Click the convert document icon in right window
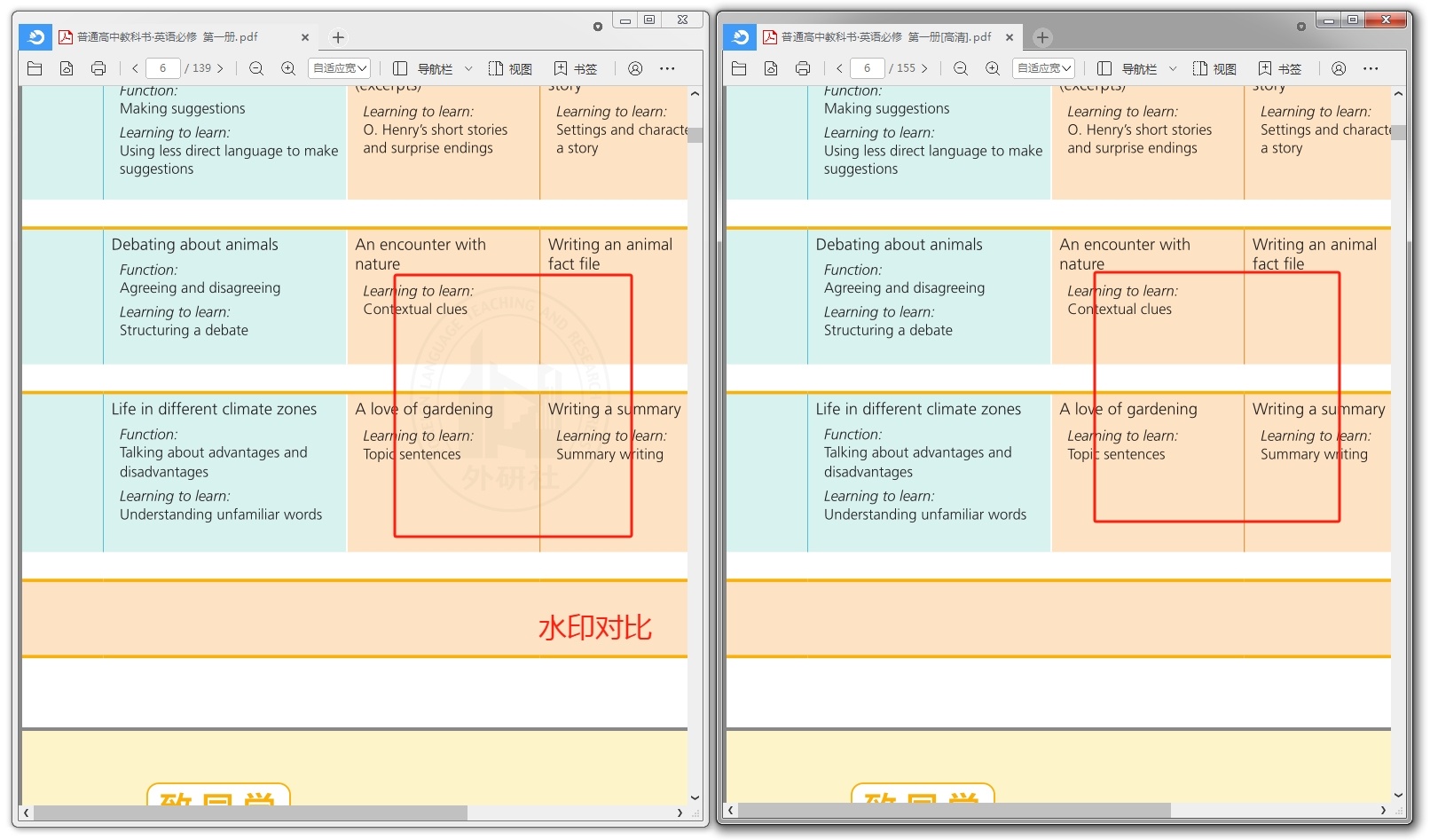This screenshot has width=1430, height=840. (x=771, y=68)
